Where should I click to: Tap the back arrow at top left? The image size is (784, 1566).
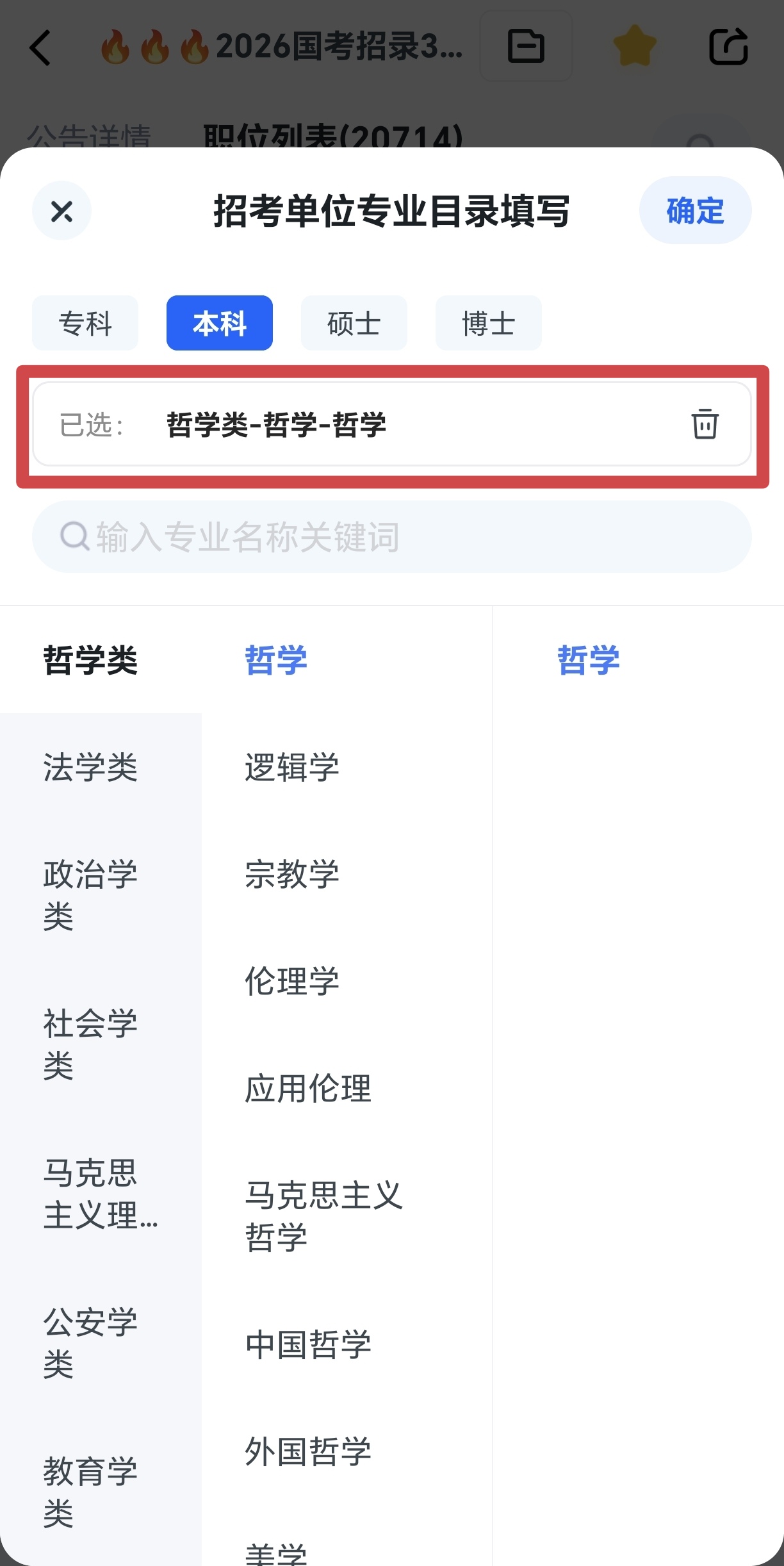40,47
